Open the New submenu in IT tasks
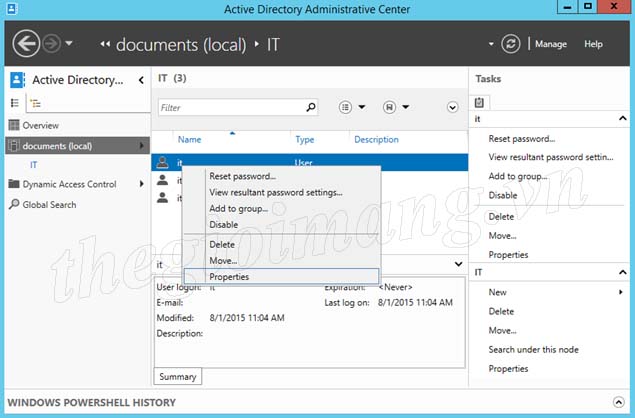Viewport: 635px width, 418px height. click(x=497, y=292)
